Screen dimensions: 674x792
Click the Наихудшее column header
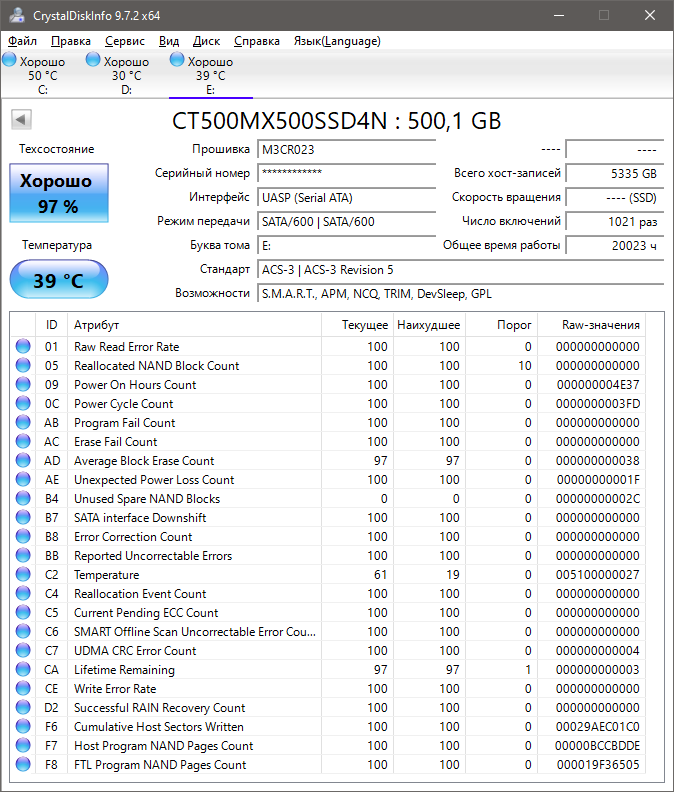(429, 325)
